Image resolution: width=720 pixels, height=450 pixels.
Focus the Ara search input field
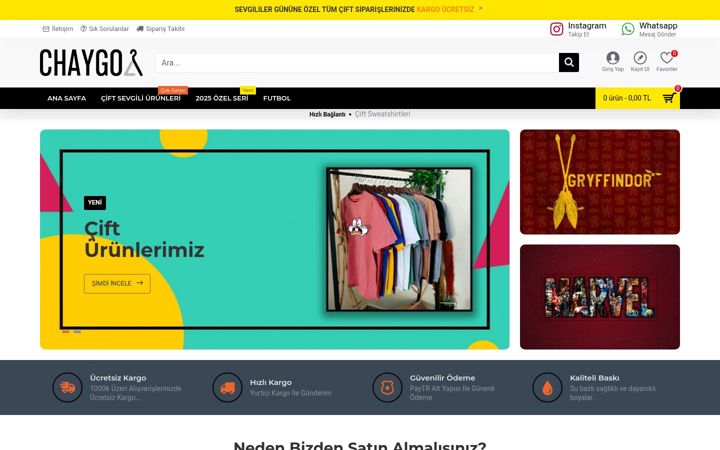coord(357,62)
